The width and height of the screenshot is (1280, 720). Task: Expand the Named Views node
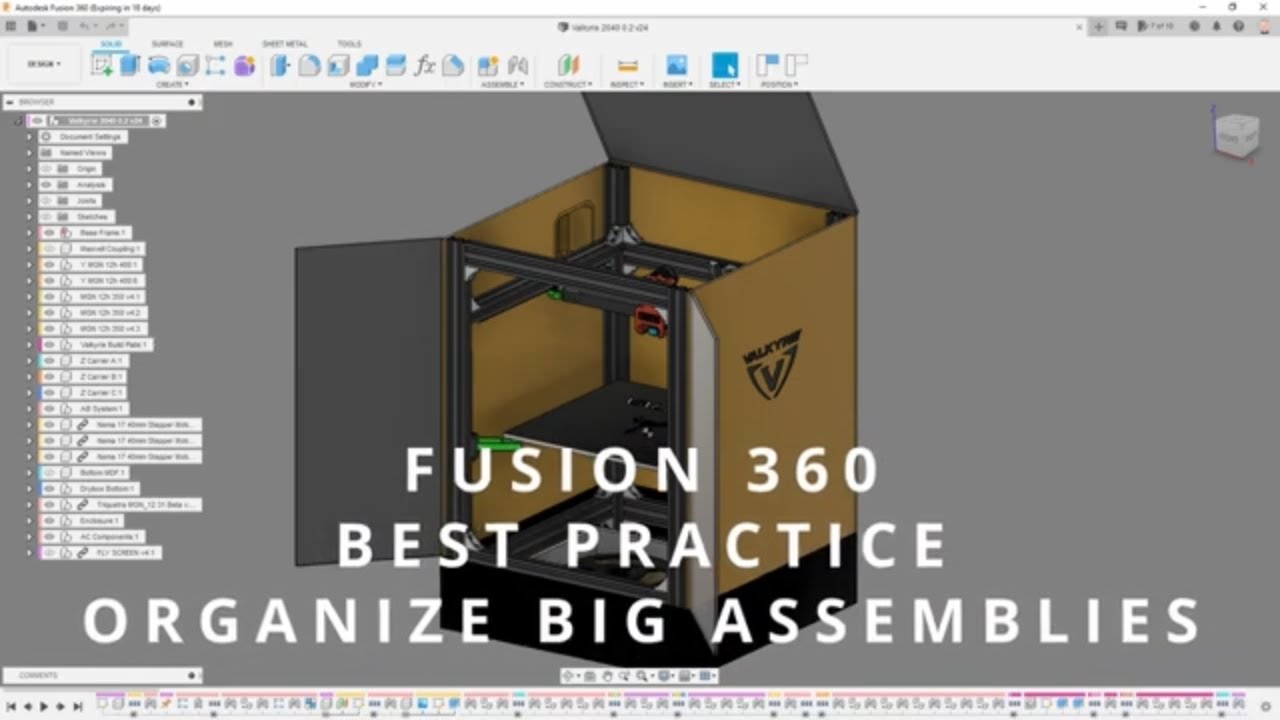pyautogui.click(x=29, y=153)
